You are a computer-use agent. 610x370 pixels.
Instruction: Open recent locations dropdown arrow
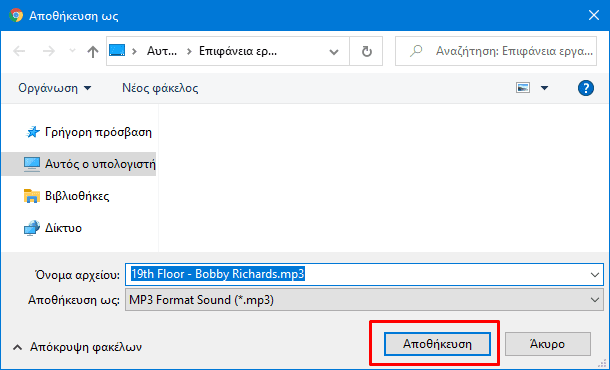72,51
